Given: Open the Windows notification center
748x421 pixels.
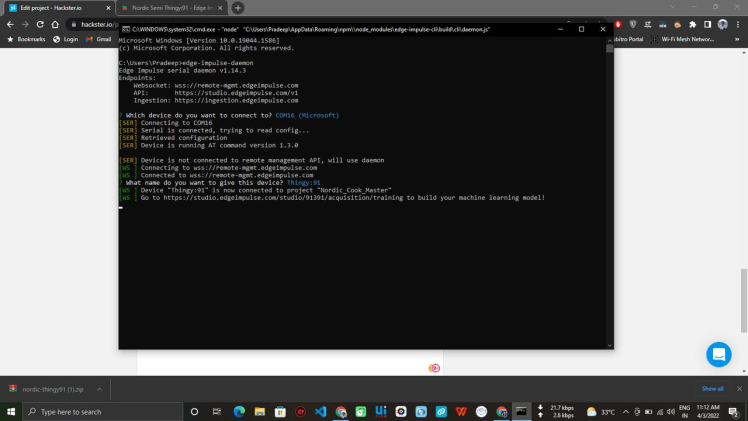Looking at the screenshot, I should (734, 411).
